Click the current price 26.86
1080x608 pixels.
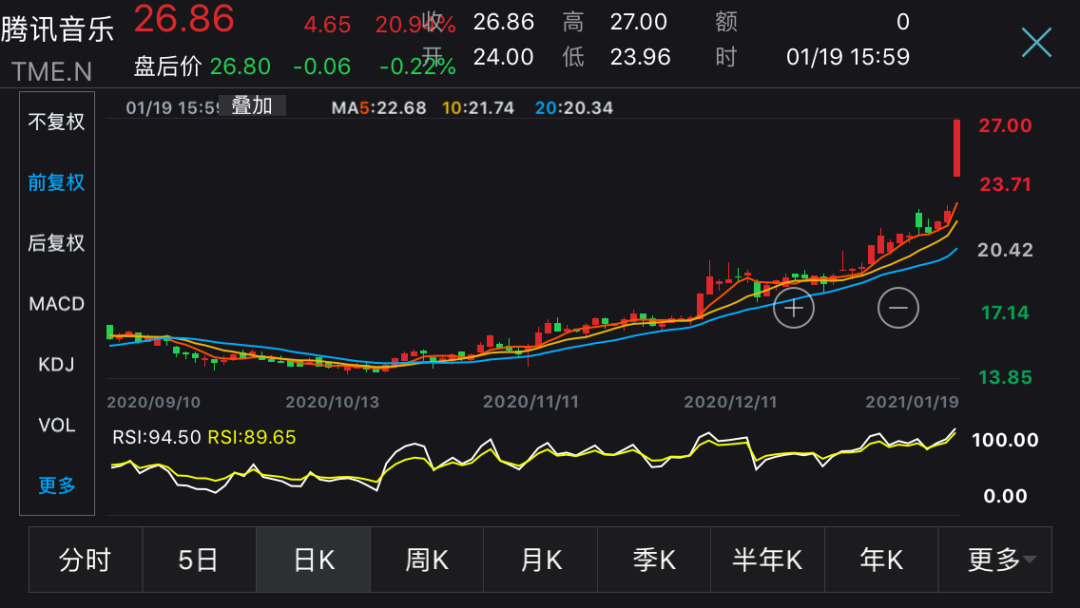[x=184, y=19]
